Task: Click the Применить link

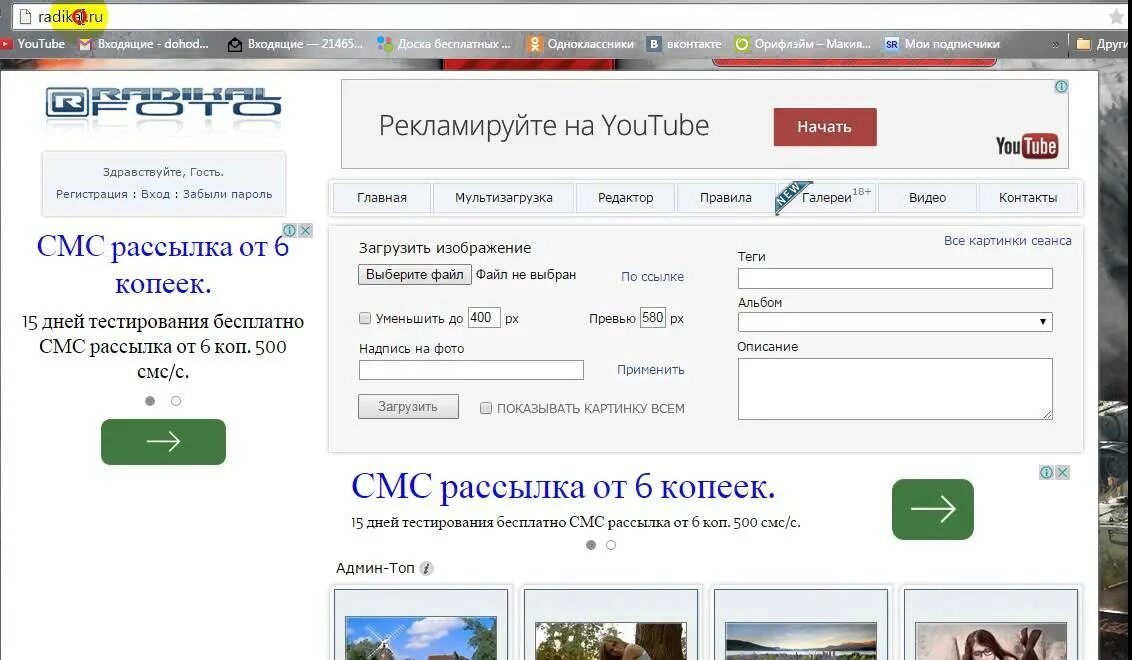Action: [x=650, y=370]
